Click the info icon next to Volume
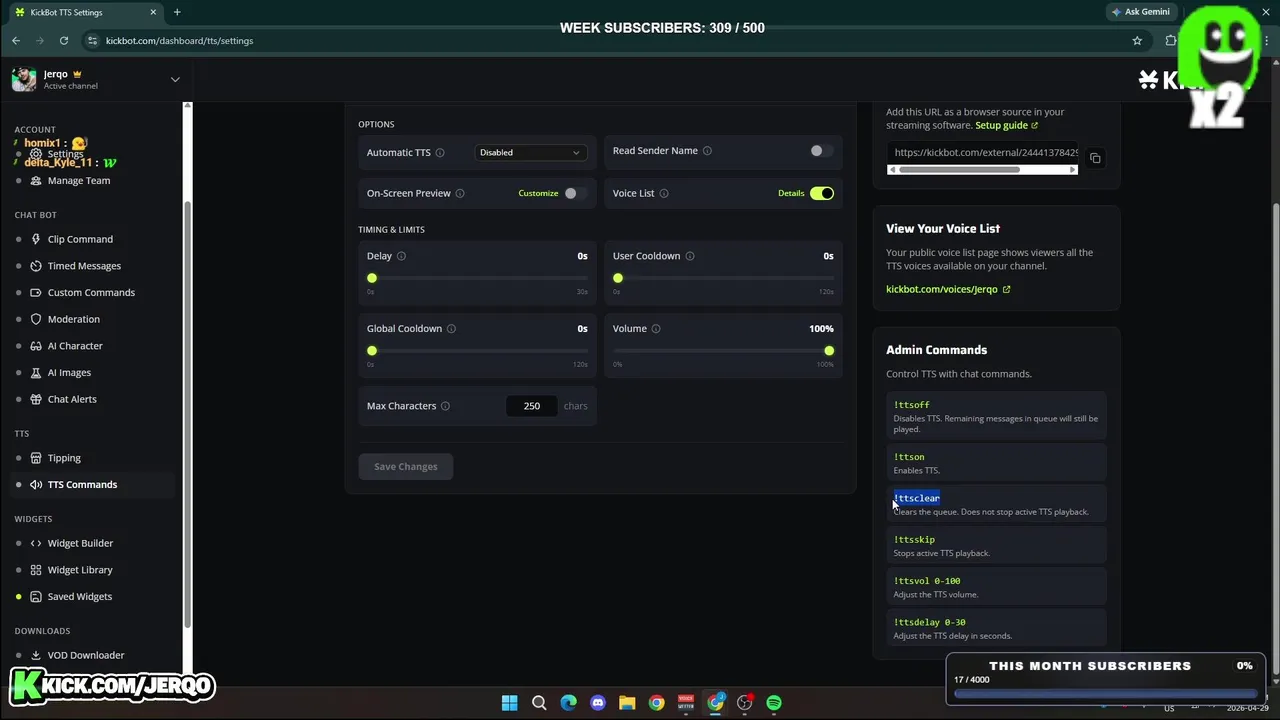 [656, 329]
